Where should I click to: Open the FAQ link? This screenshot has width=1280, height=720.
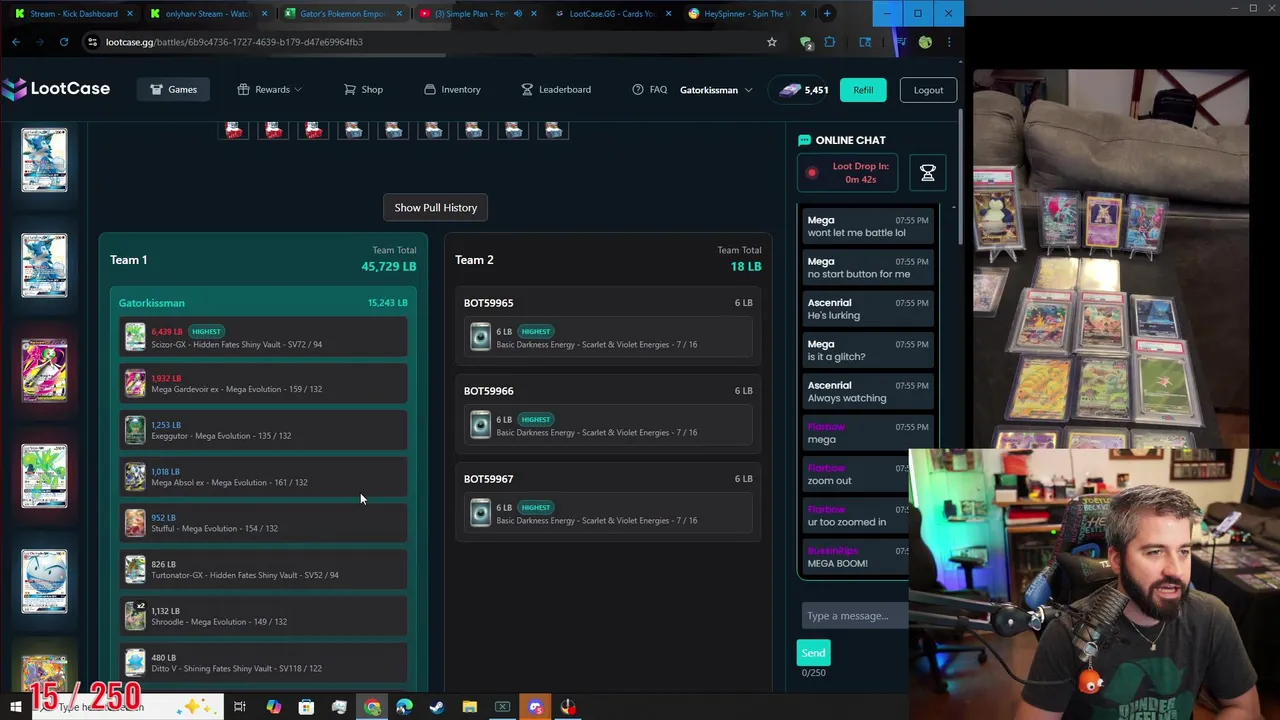[x=649, y=89]
